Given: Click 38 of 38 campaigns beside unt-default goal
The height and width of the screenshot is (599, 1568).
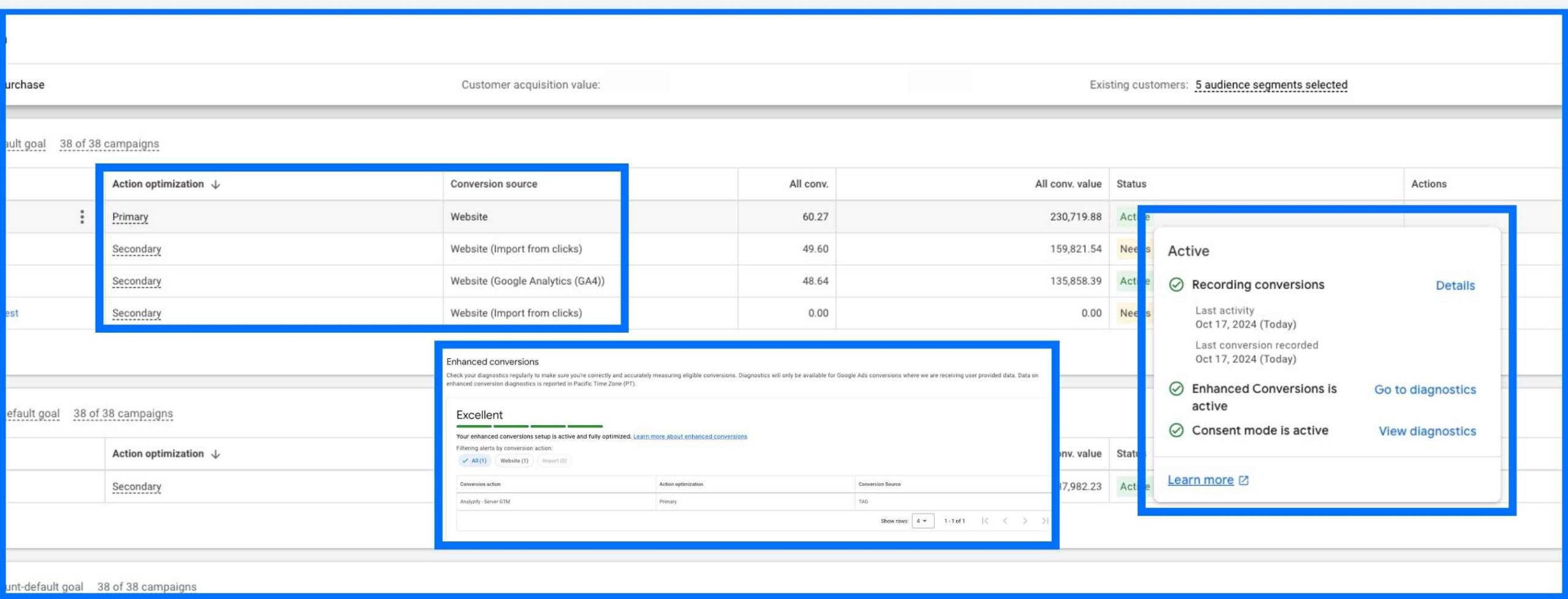Looking at the screenshot, I should [x=147, y=587].
